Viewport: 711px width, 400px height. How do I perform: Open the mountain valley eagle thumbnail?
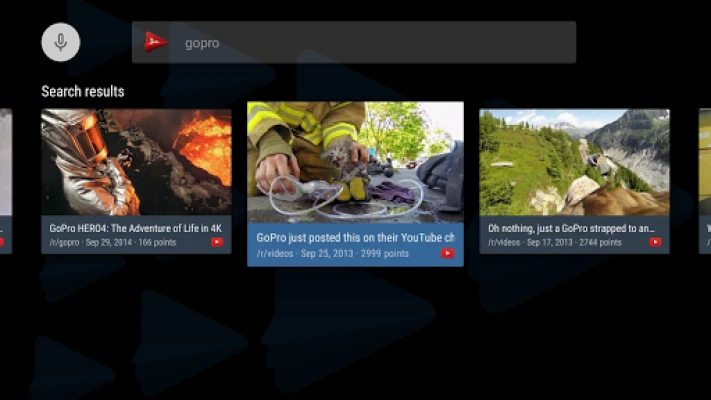pyautogui.click(x=575, y=162)
